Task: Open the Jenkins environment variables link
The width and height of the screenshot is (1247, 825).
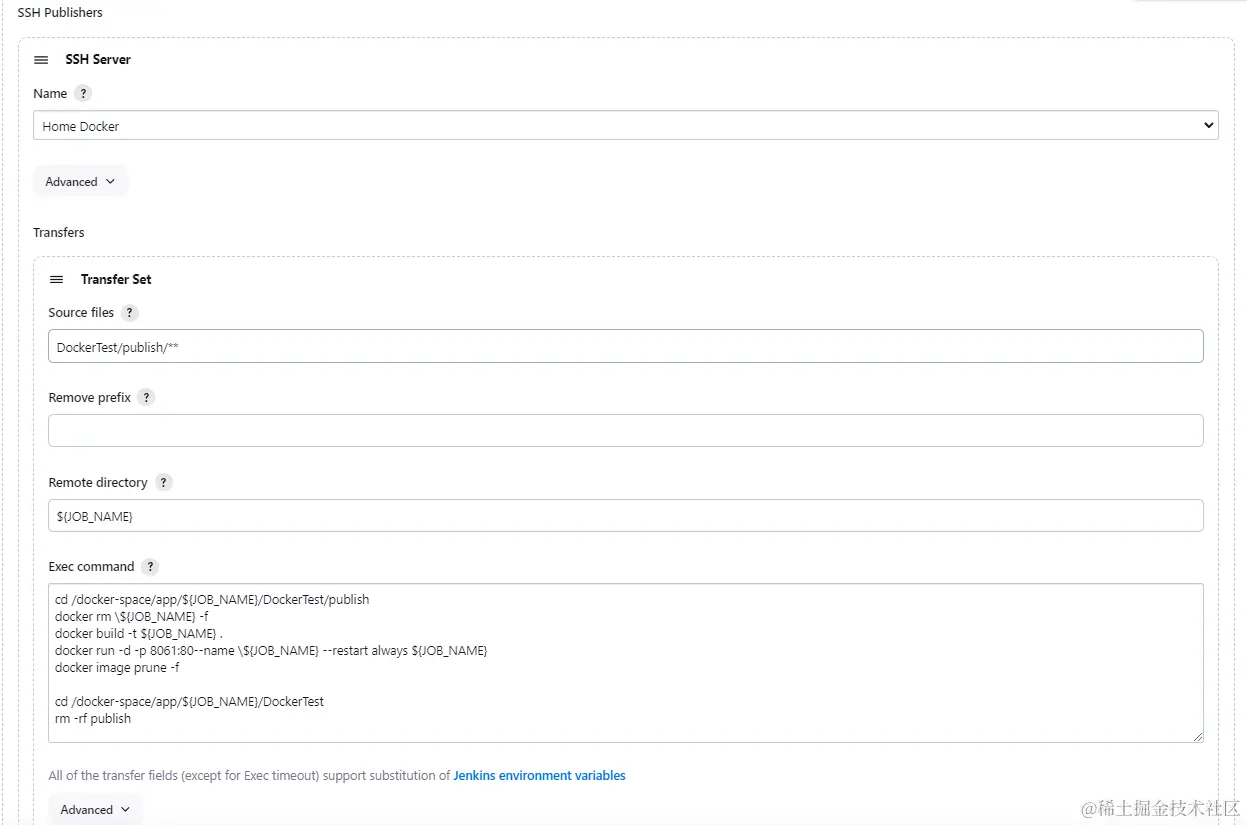Action: pos(539,775)
